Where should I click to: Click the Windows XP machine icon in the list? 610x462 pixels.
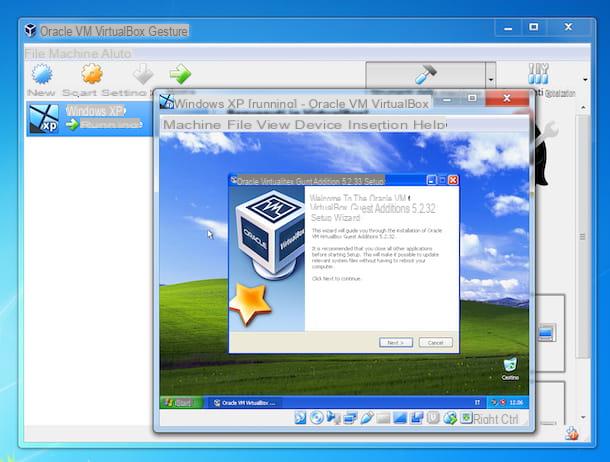[44, 119]
